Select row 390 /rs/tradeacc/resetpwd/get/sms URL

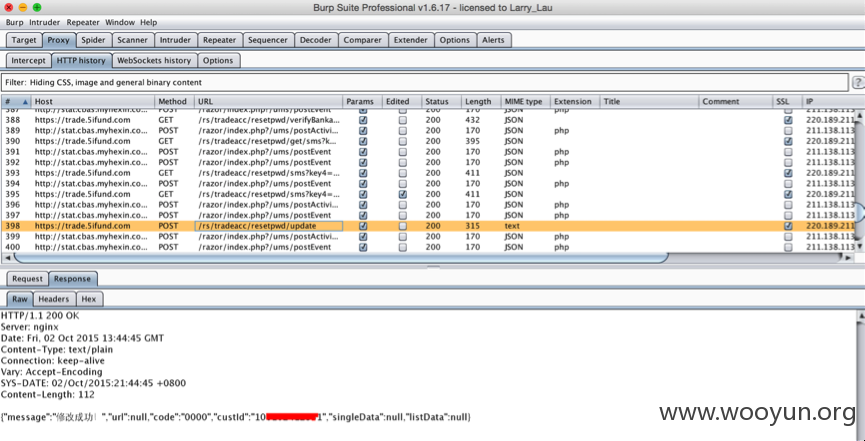[268, 141]
